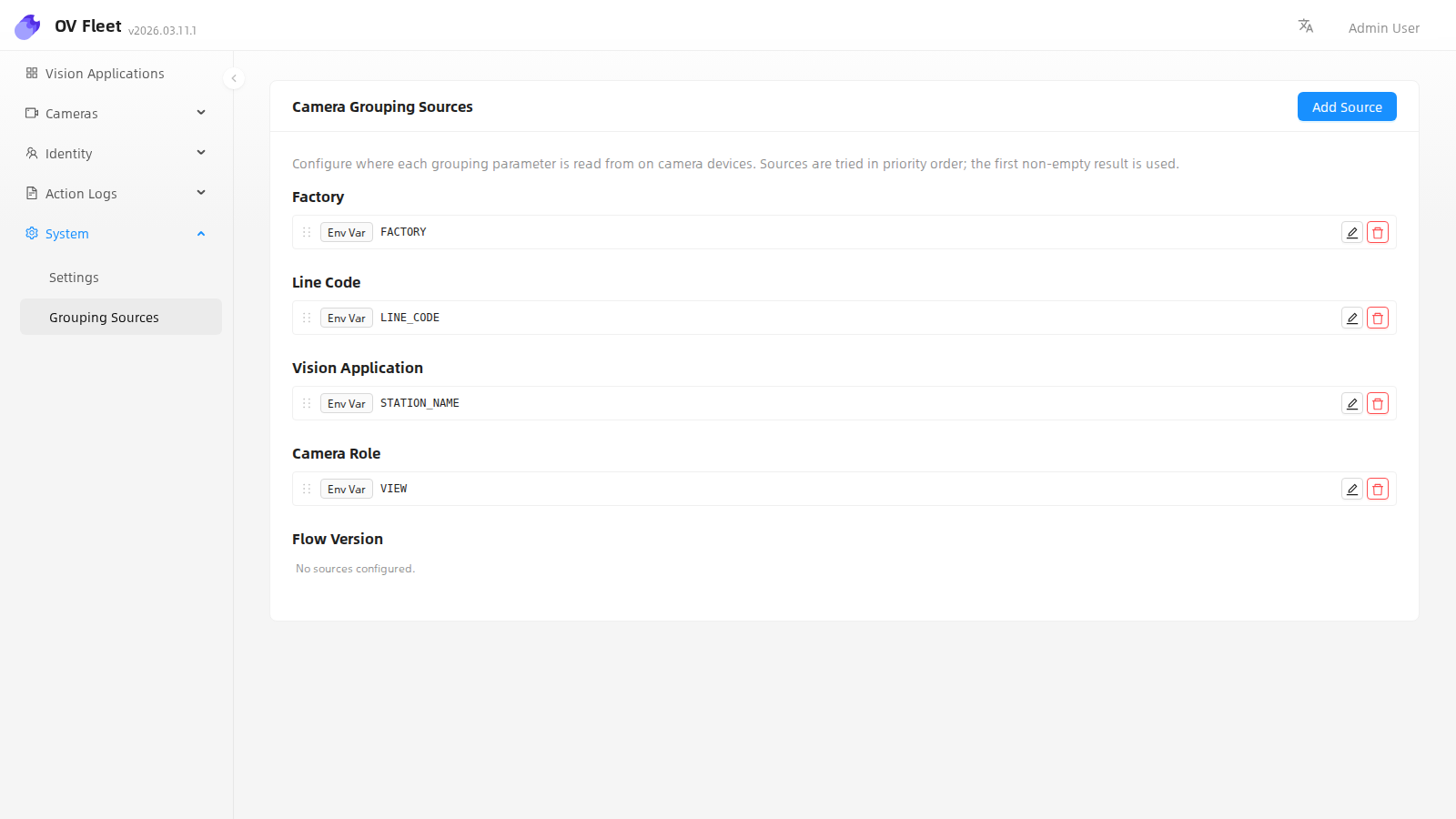Click the Line Code section heading
Screen dimensions: 1456x819
coord(326,282)
